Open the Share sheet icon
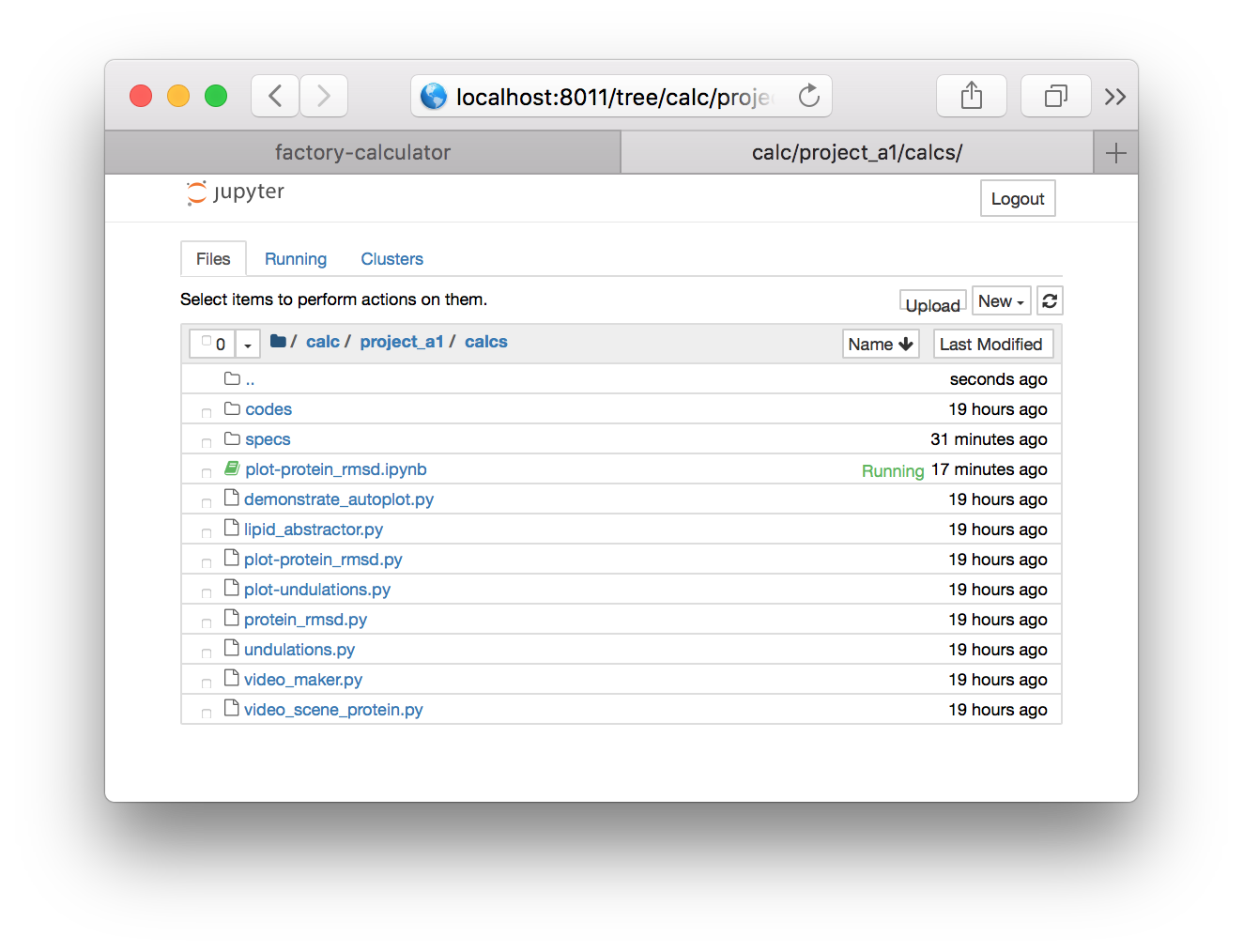 point(972,96)
